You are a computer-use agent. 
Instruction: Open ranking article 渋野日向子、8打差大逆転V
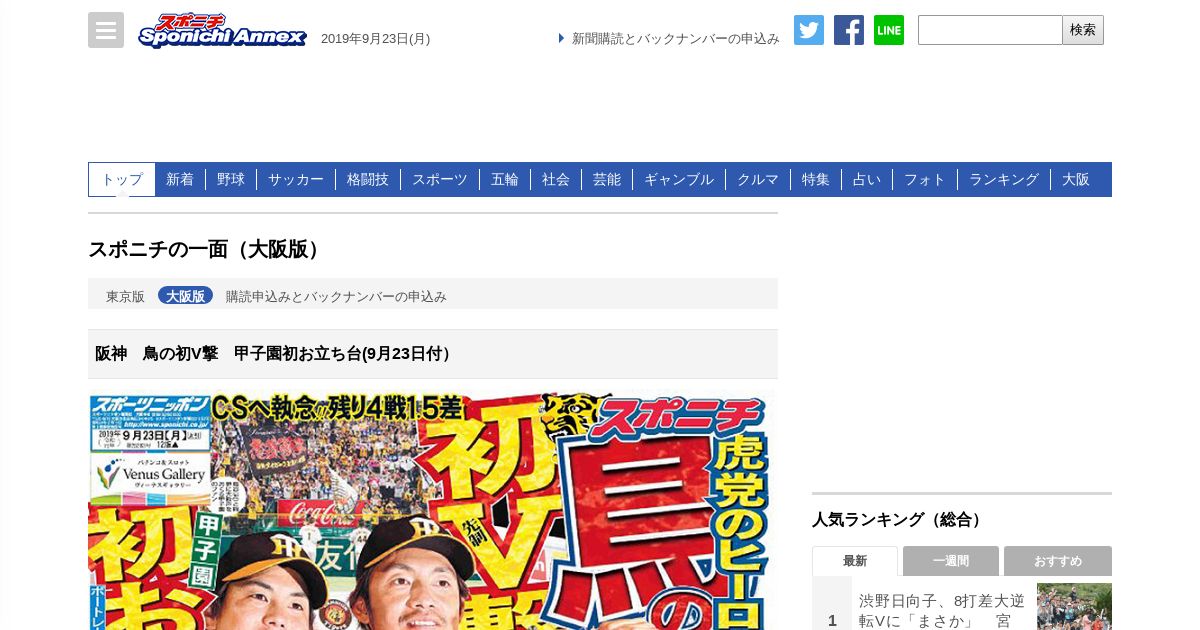point(942,610)
